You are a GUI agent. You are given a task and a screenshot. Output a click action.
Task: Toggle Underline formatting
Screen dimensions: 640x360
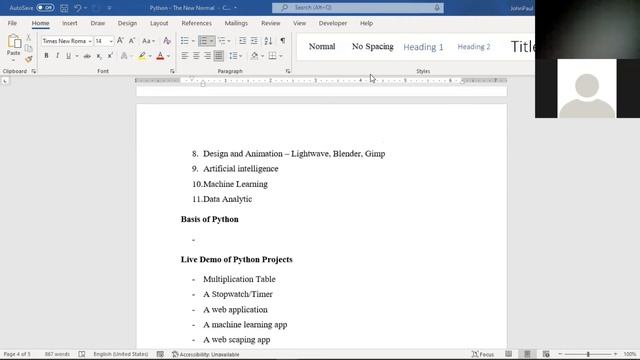click(x=68, y=56)
